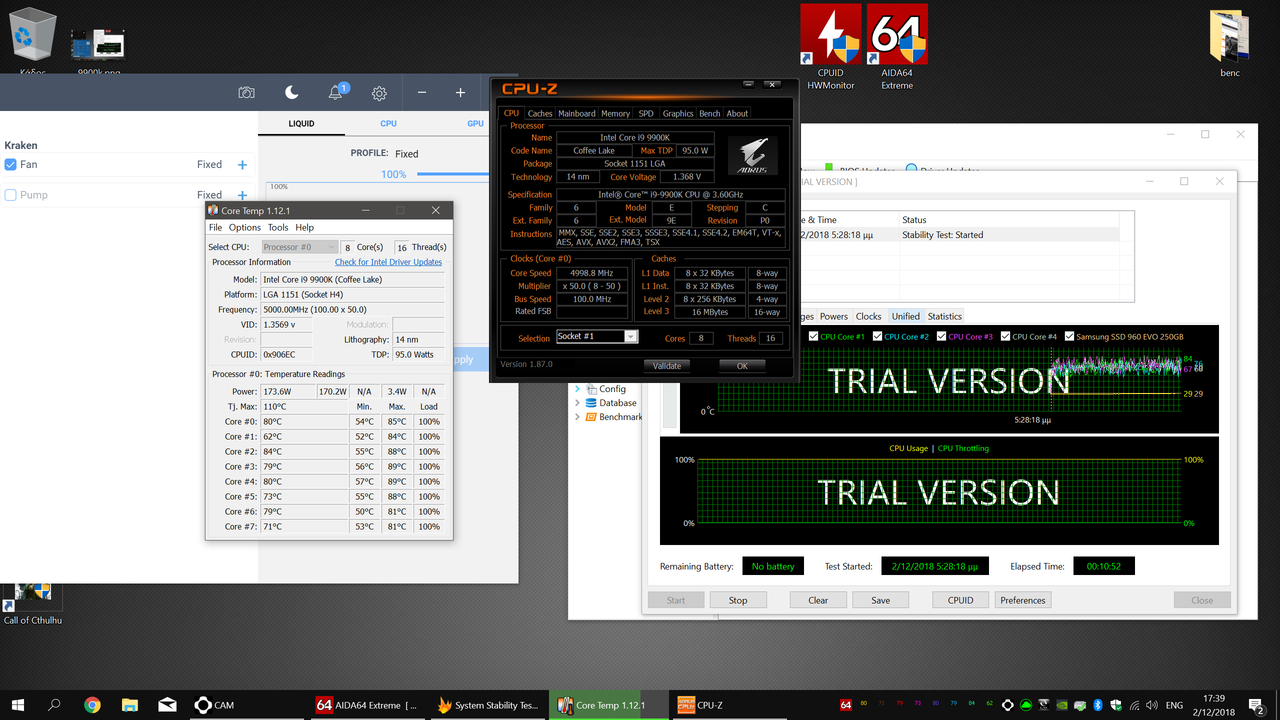Click AIDA64 tray icon in system tray
The height and width of the screenshot is (720, 1280).
click(846, 705)
